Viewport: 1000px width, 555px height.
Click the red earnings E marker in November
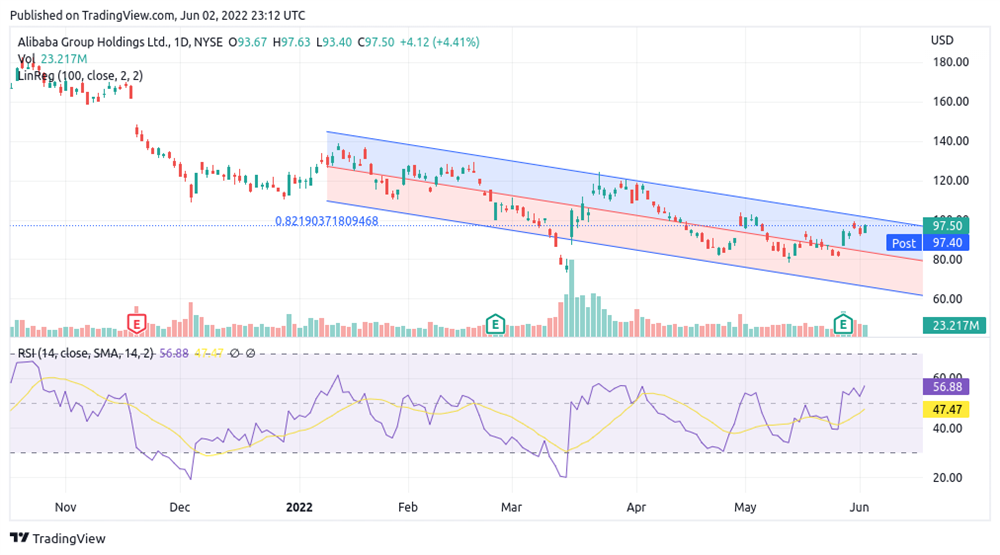tap(136, 323)
